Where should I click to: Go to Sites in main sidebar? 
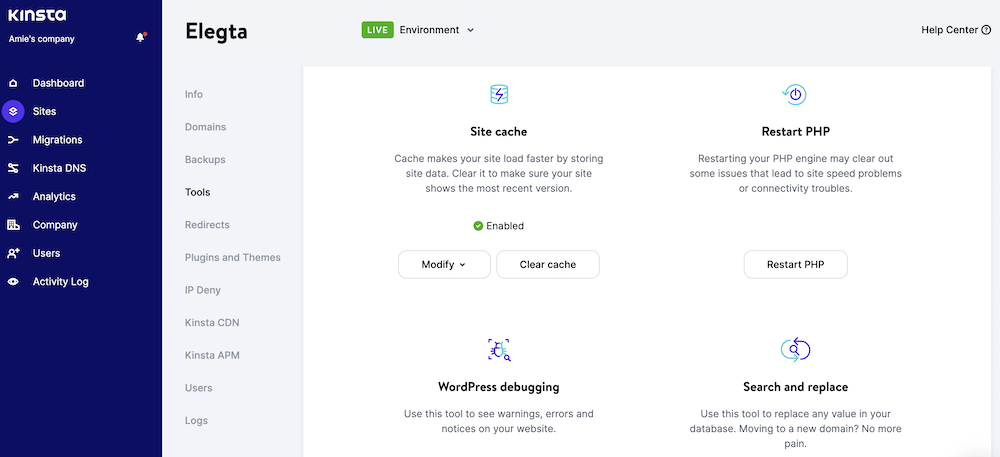[x=45, y=111]
